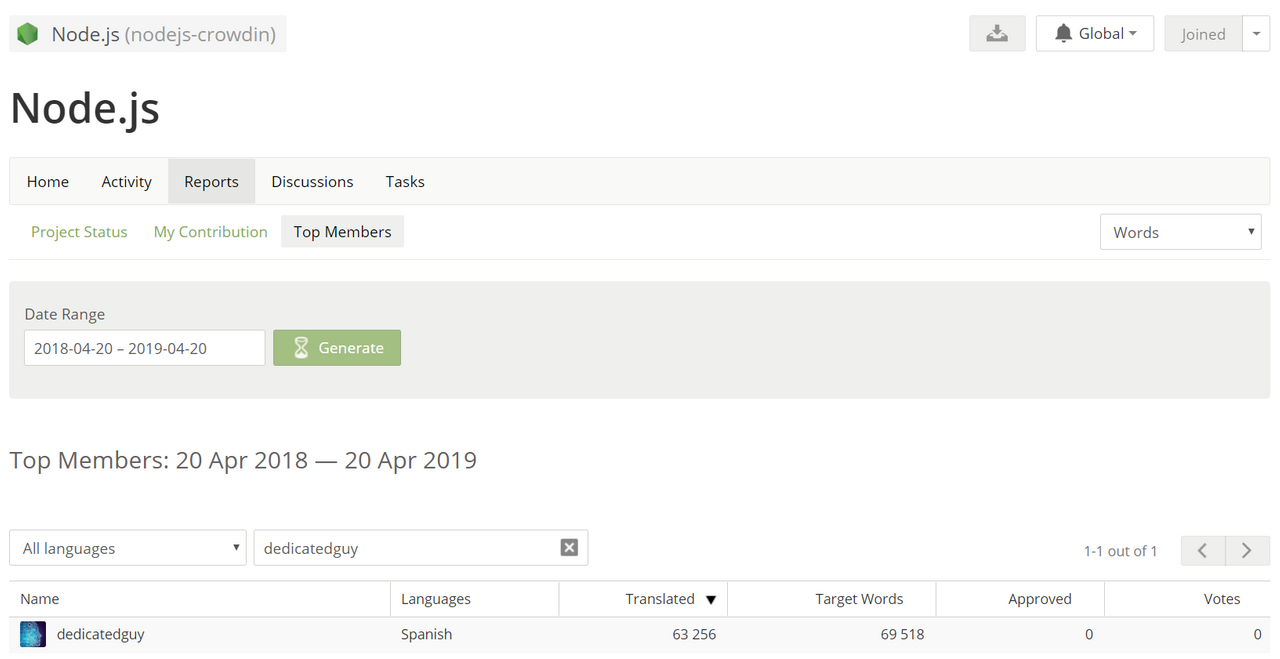This screenshot has width=1280, height=659.
Task: Open the Words unit dropdown
Action: pyautogui.click(x=1181, y=232)
